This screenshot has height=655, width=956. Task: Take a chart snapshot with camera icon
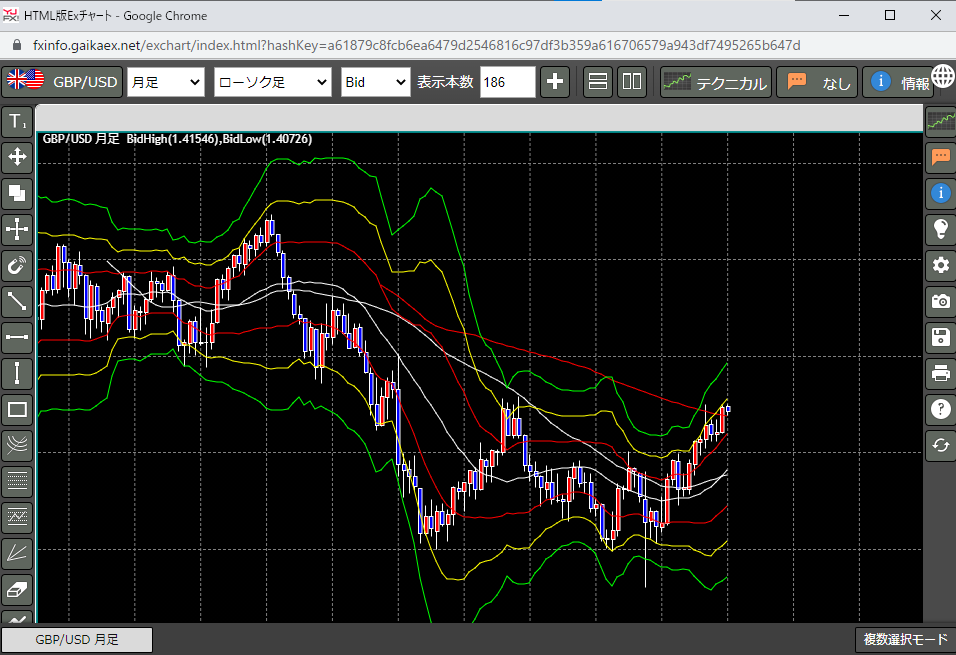coord(941,301)
